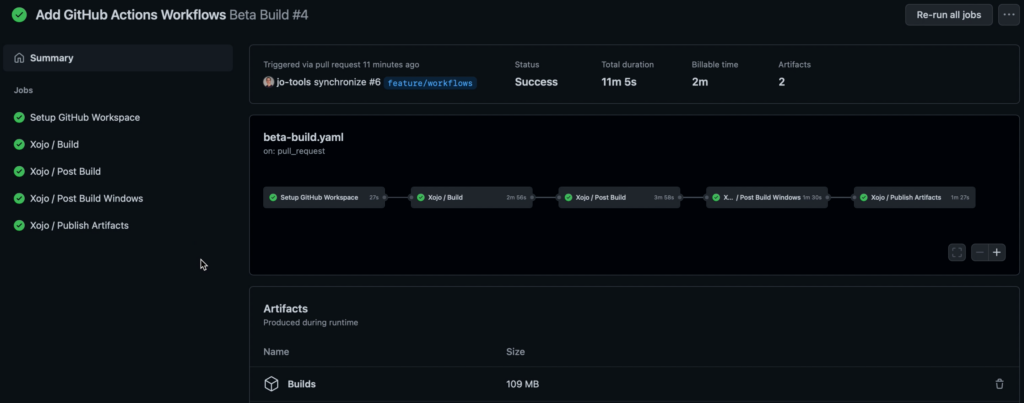Click the 109 MB size value

click(522, 384)
